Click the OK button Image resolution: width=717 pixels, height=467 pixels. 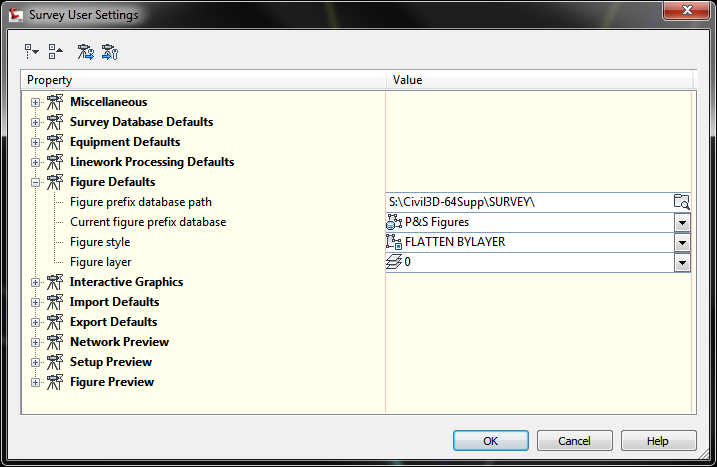(491, 441)
